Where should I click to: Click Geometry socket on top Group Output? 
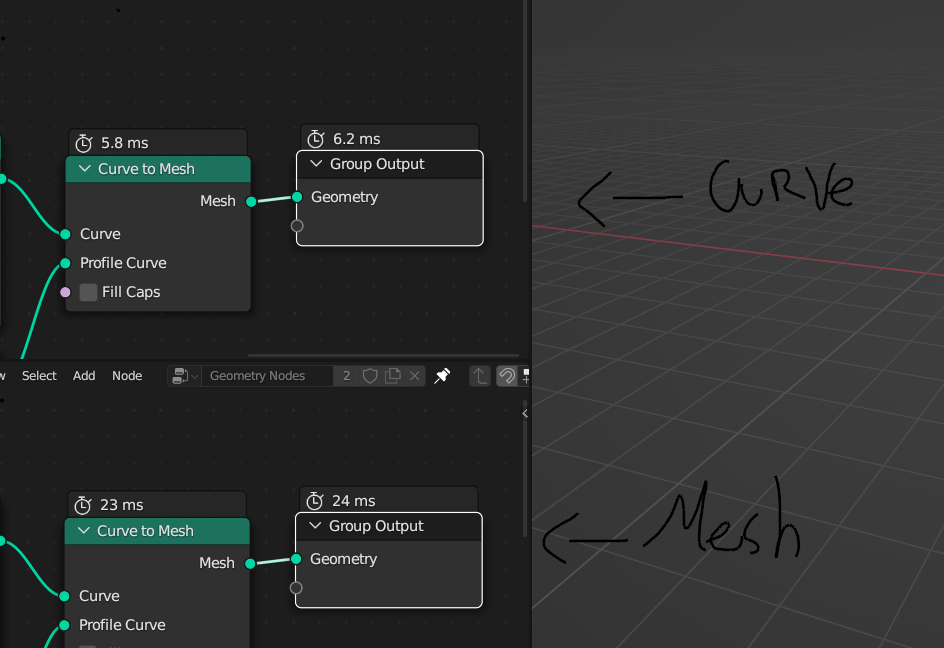[x=297, y=197]
